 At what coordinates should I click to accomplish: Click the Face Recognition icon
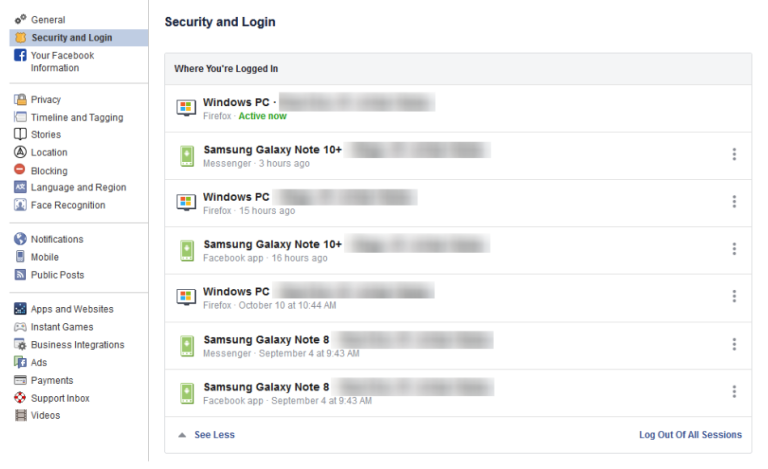(x=20, y=205)
